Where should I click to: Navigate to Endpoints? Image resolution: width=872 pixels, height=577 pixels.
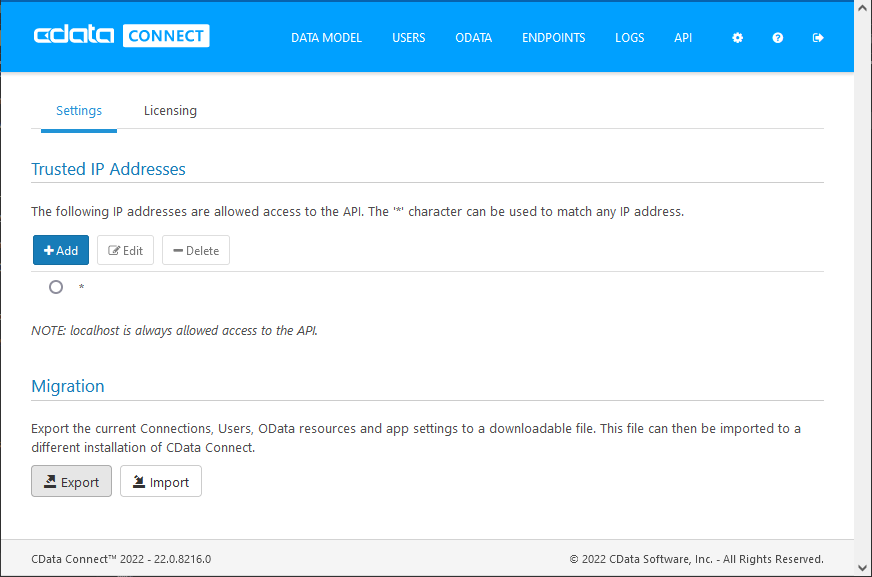click(553, 38)
